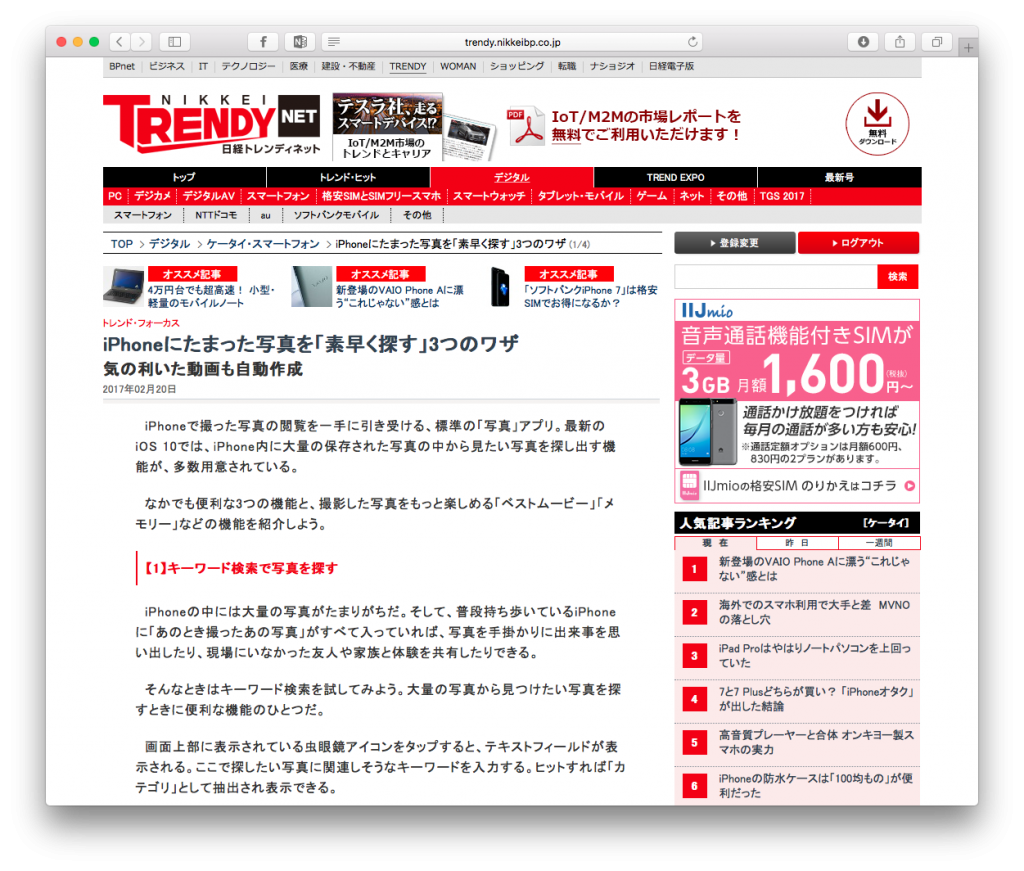The width and height of the screenshot is (1024, 871).
Task: Add a new tab with plus button
Action: pyautogui.click(x=968, y=48)
